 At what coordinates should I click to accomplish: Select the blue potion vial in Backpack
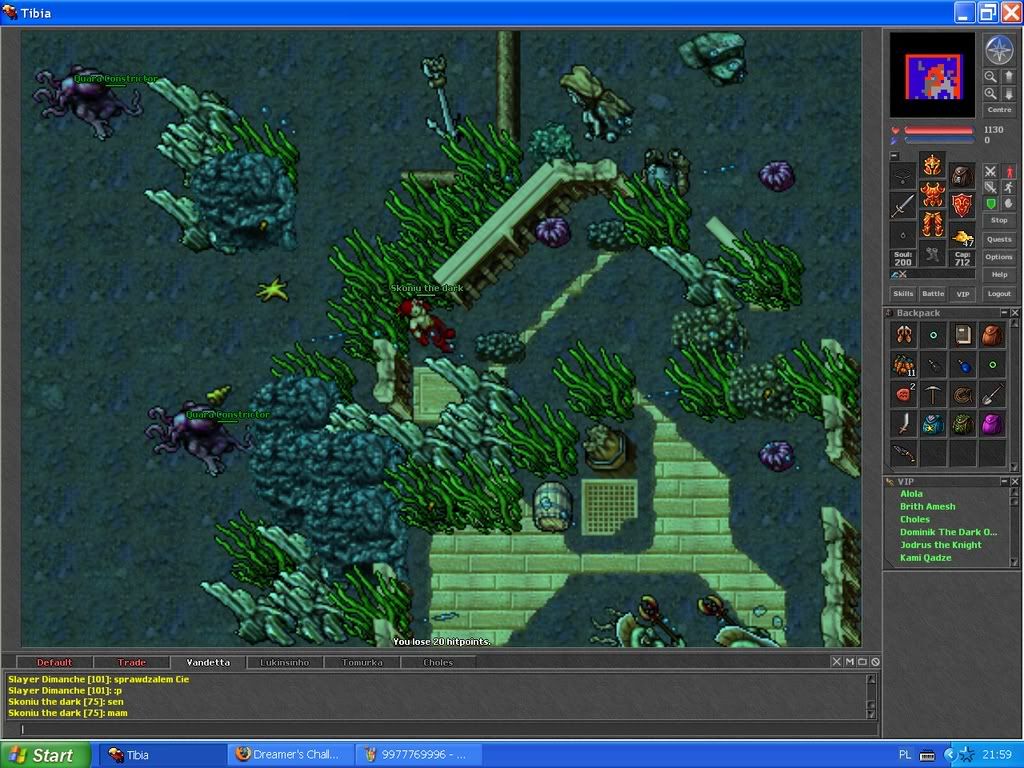(x=963, y=365)
